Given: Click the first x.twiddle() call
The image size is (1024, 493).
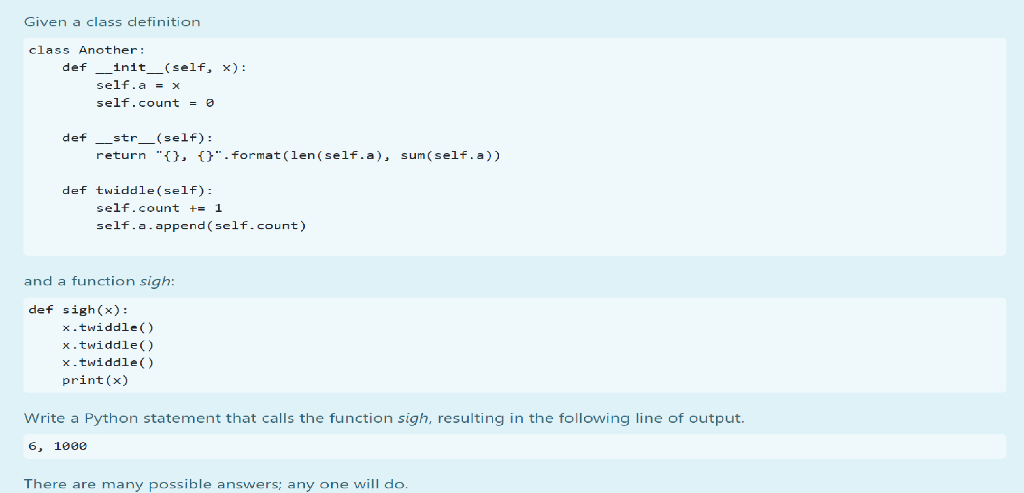Looking at the screenshot, I should click(x=108, y=327).
